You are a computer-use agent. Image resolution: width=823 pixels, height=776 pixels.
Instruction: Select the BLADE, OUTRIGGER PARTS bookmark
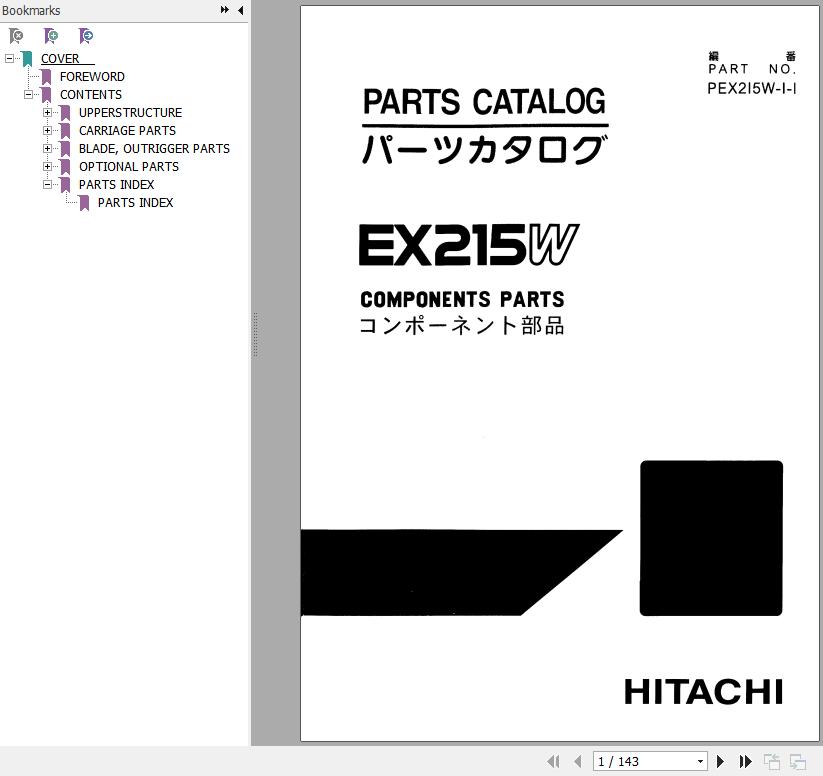point(154,149)
